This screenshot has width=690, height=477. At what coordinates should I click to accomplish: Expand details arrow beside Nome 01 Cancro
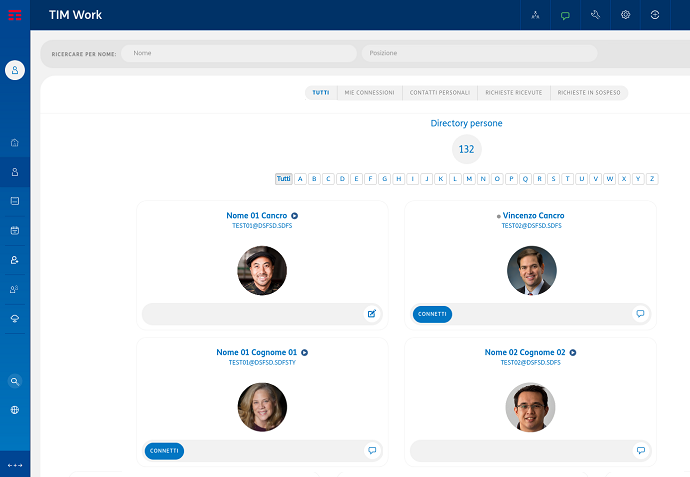(x=295, y=216)
